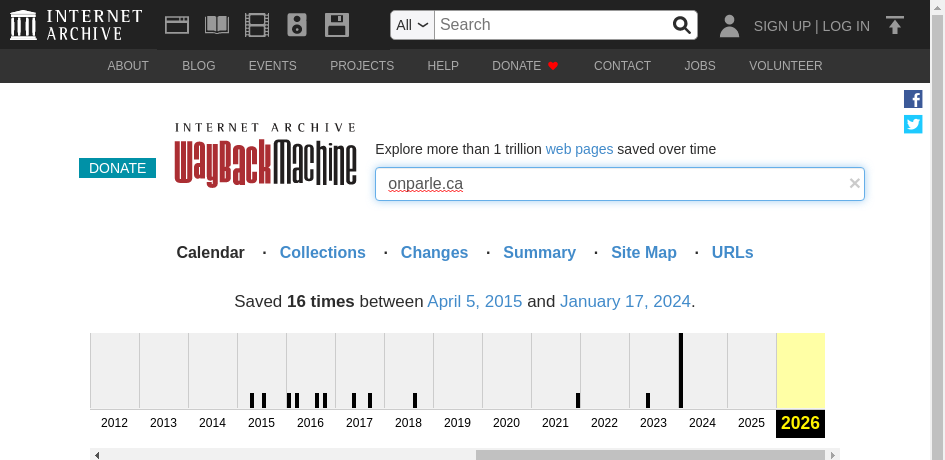945x460 pixels.
Task: Open the PROJECTS menu item
Action: tap(362, 66)
